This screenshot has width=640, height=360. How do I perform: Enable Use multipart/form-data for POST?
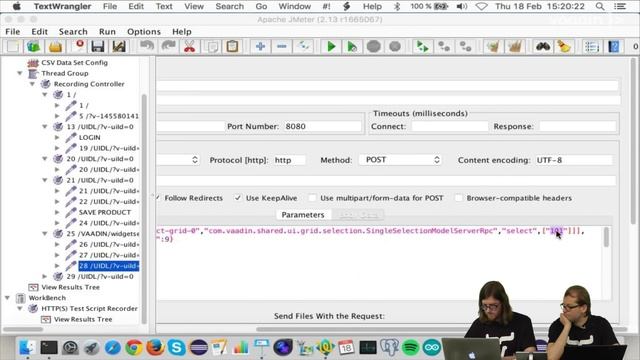(312, 198)
